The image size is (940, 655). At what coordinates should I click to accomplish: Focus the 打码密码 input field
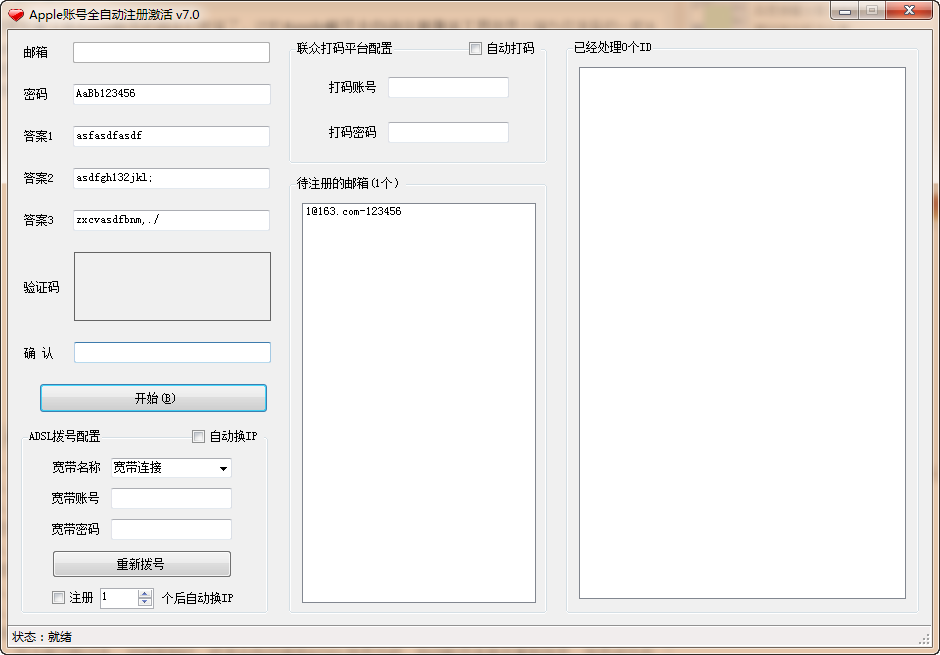tap(448, 132)
